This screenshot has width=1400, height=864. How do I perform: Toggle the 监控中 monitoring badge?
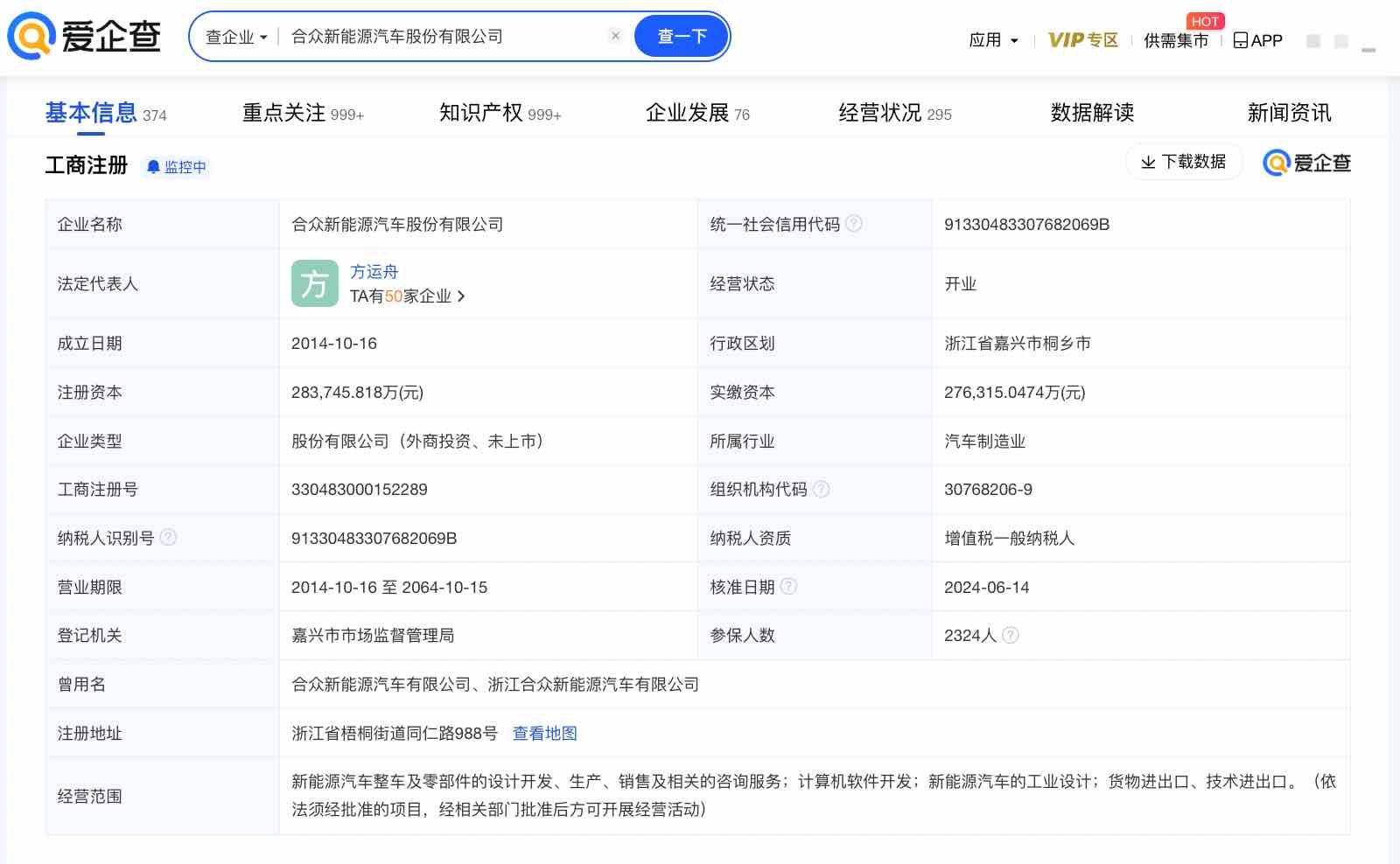pyautogui.click(x=177, y=167)
